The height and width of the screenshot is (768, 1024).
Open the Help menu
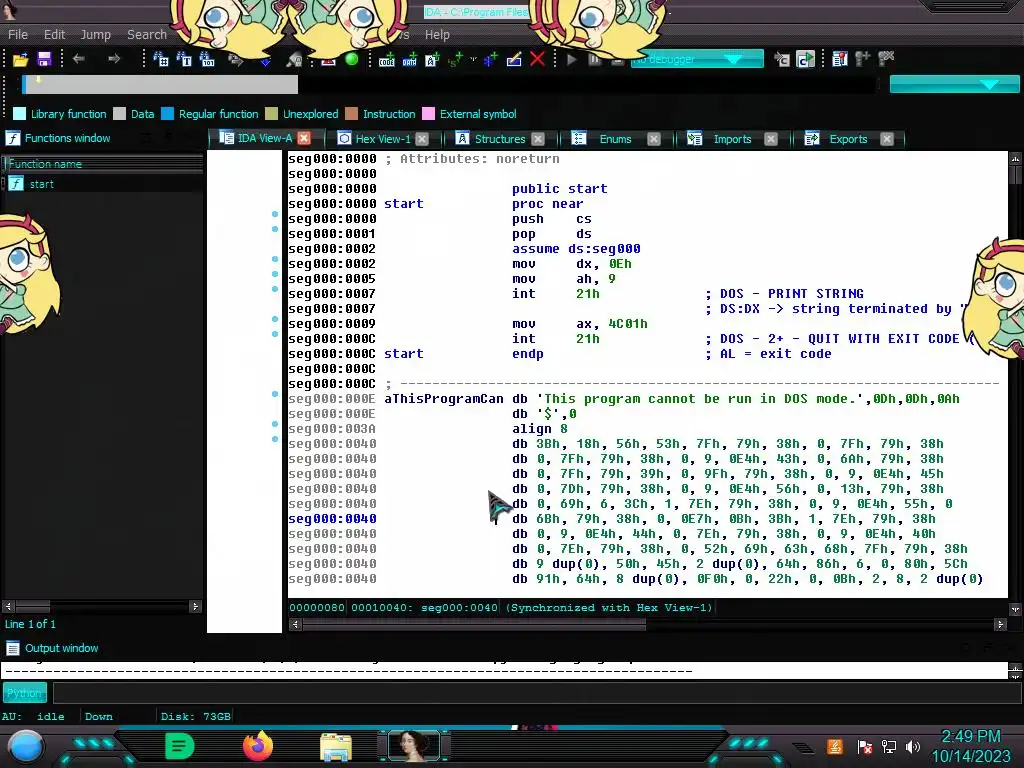pos(437,35)
